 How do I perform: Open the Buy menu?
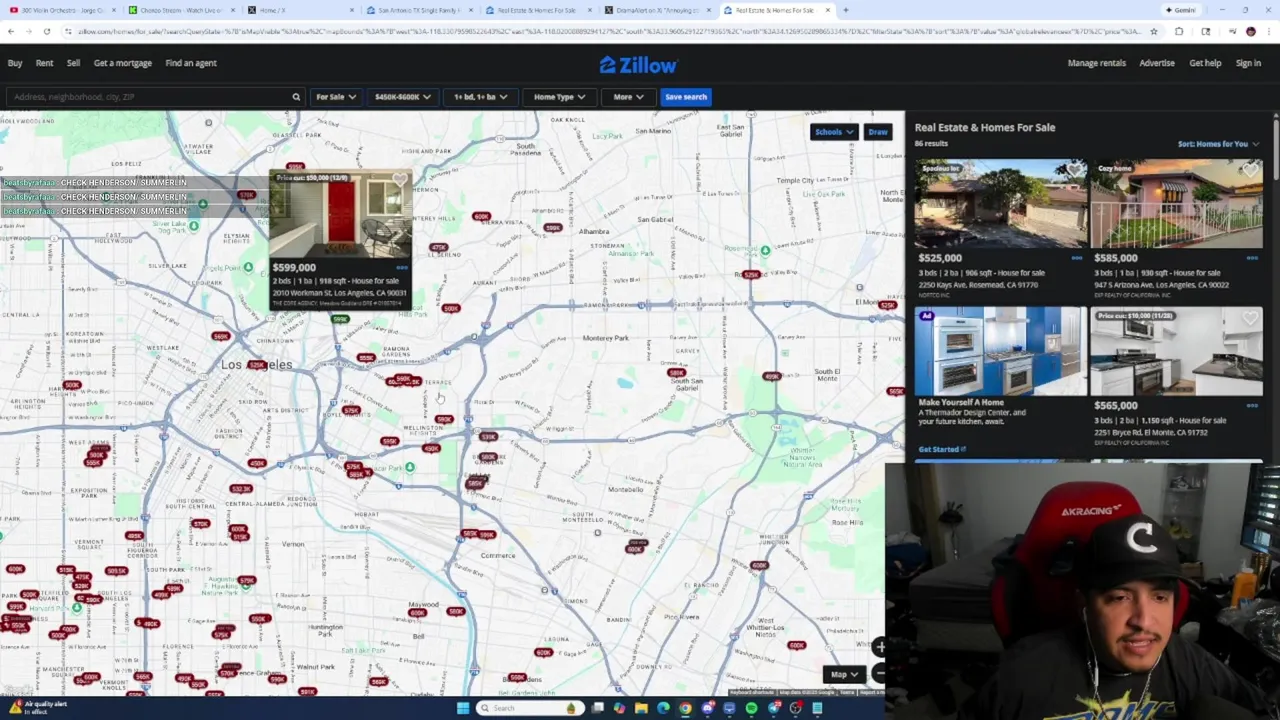click(x=15, y=63)
